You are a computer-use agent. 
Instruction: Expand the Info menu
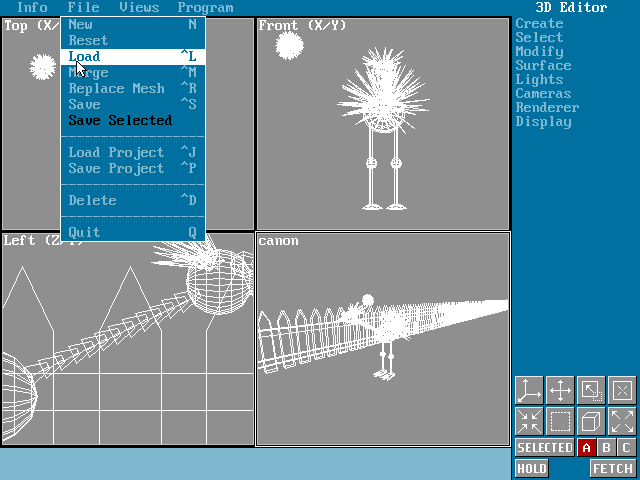(32, 8)
